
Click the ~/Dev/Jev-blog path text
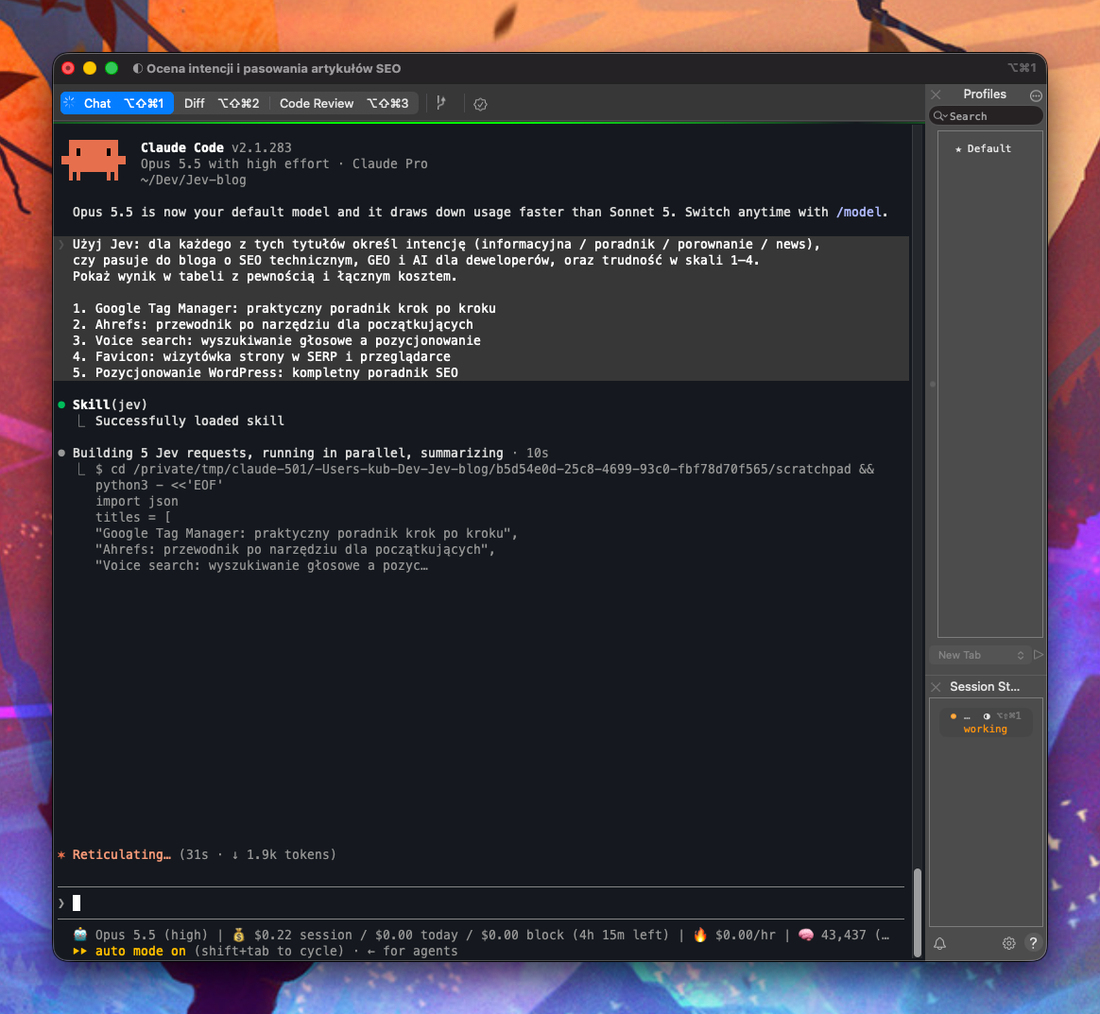194,180
